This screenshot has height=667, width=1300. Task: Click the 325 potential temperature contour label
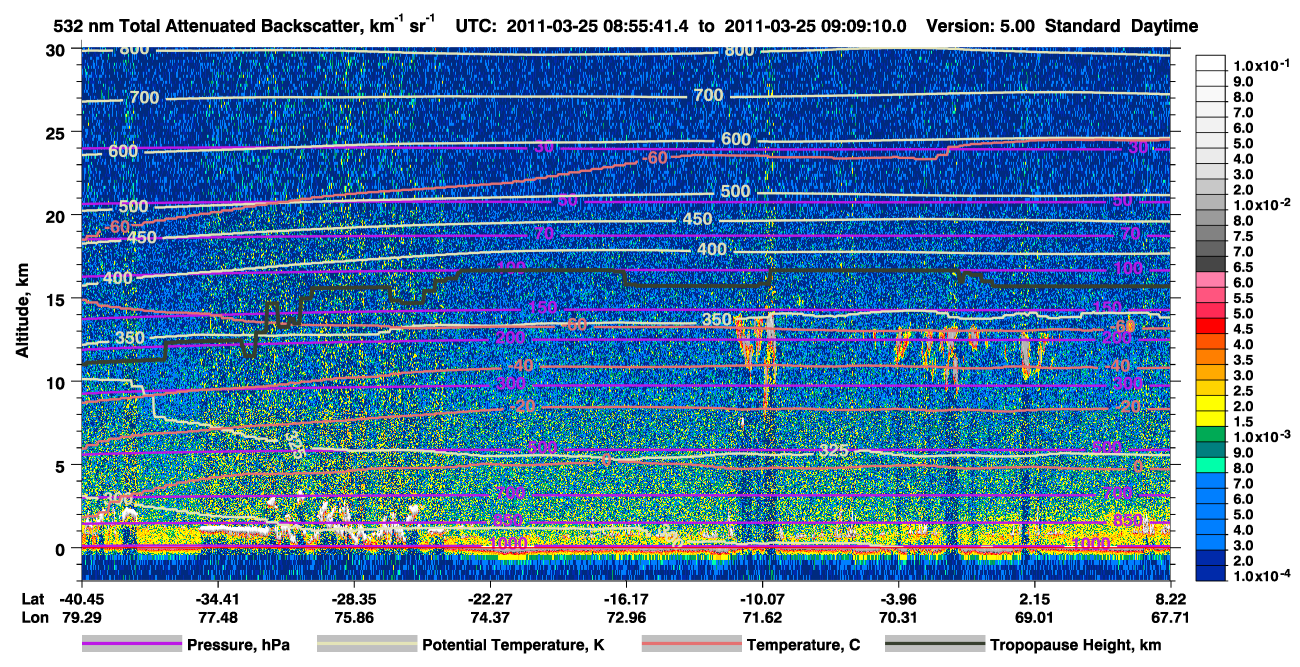[832, 452]
